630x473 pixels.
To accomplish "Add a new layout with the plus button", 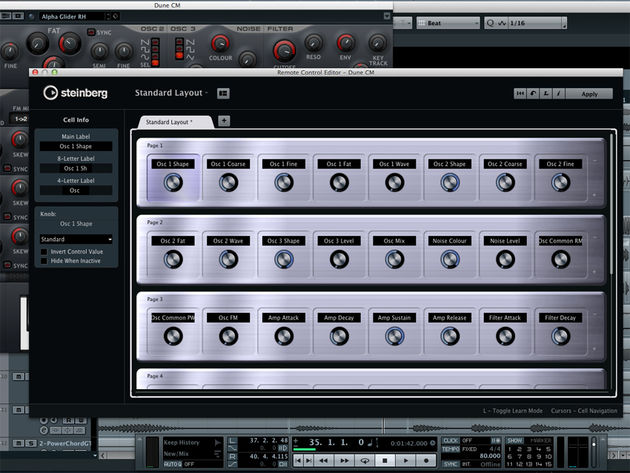I will 224,121.
